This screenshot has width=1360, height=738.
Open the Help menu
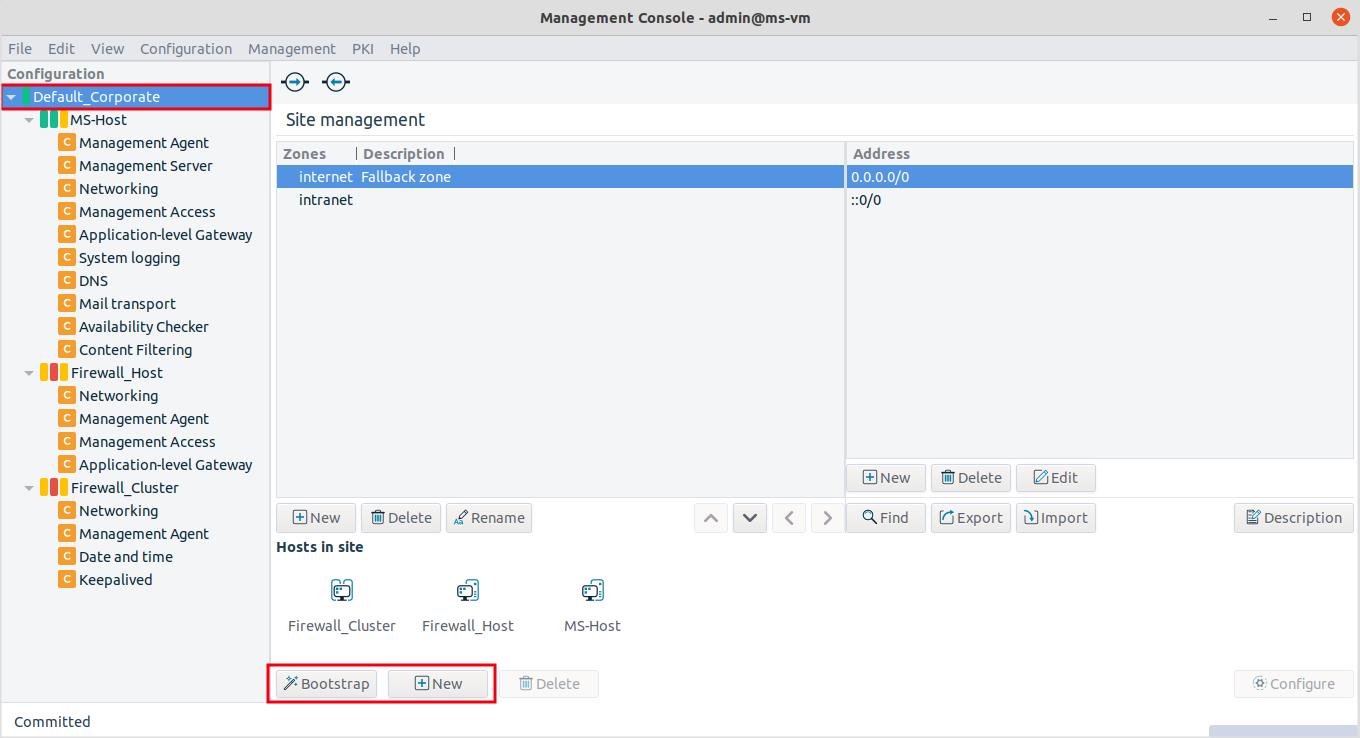405,49
